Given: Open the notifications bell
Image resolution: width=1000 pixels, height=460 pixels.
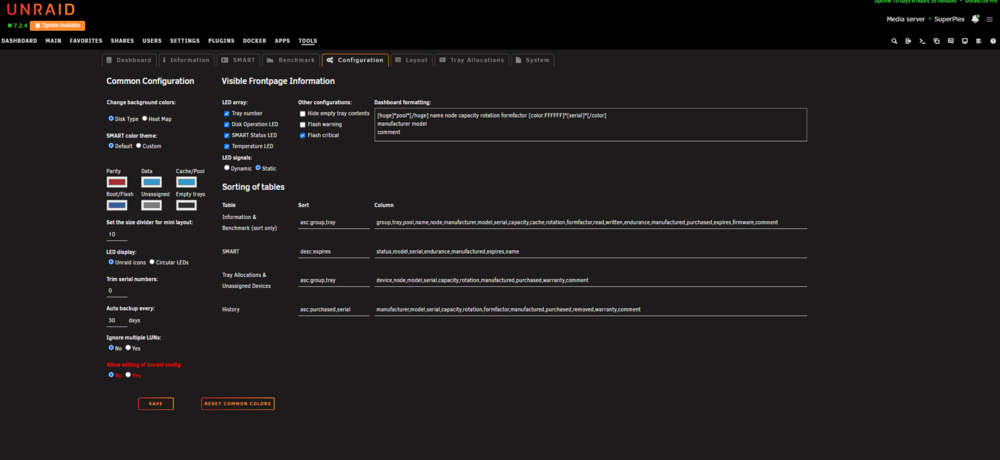Looking at the screenshot, I should (975, 19).
